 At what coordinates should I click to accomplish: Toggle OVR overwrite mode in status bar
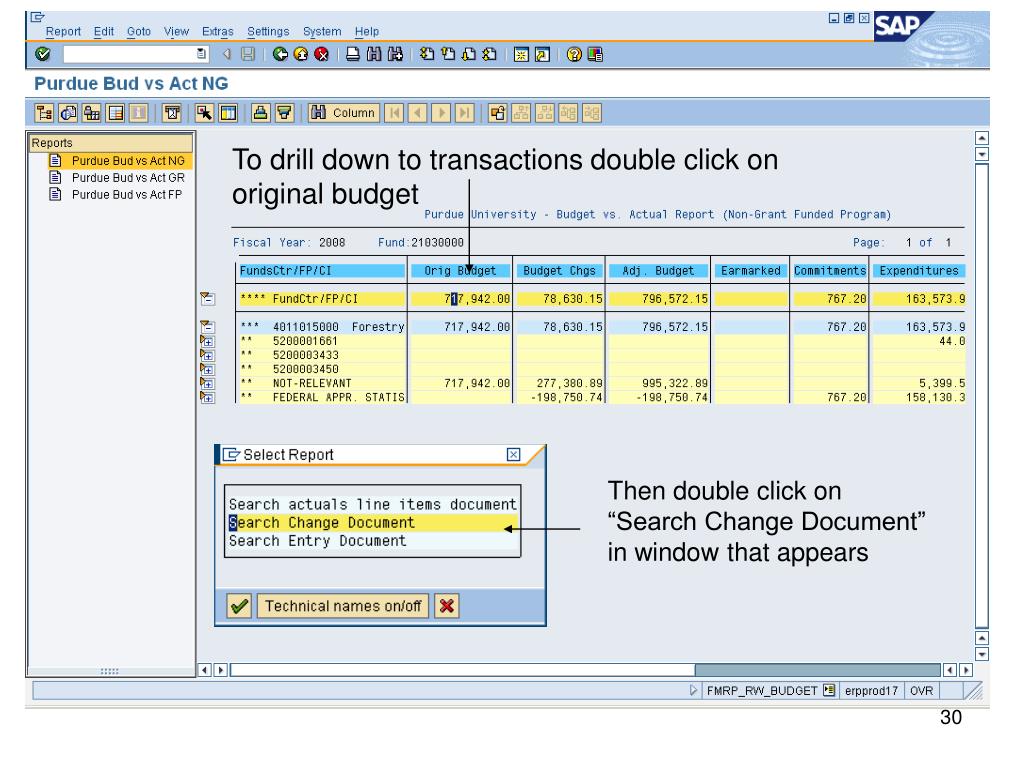coord(921,690)
